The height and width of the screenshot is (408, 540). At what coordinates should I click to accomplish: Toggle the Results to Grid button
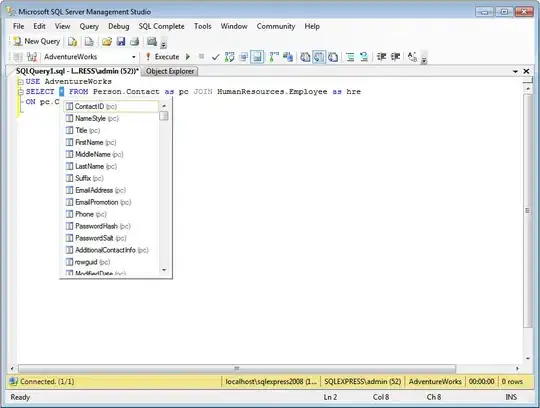click(319, 57)
